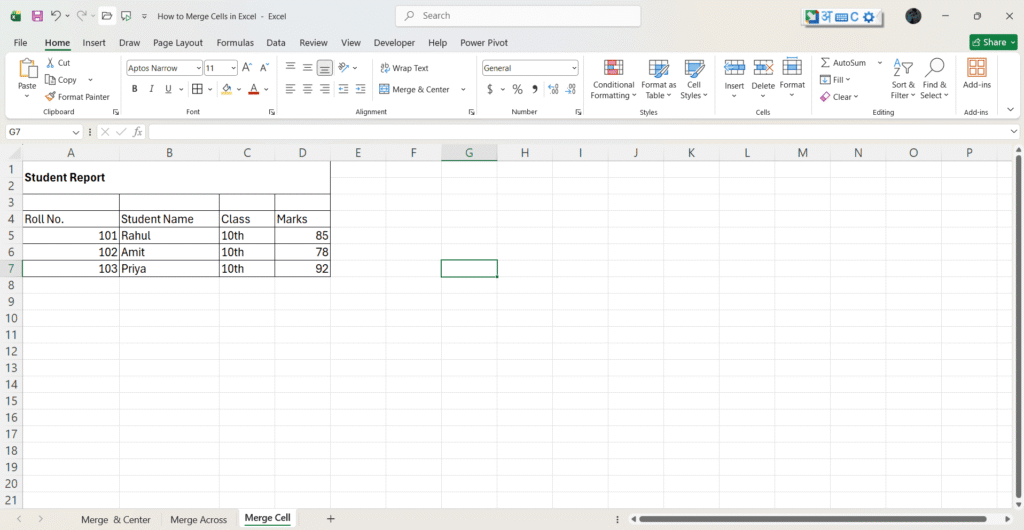This screenshot has height=530, width=1024.
Task: Open the Format cells icon menu
Action: point(792,67)
